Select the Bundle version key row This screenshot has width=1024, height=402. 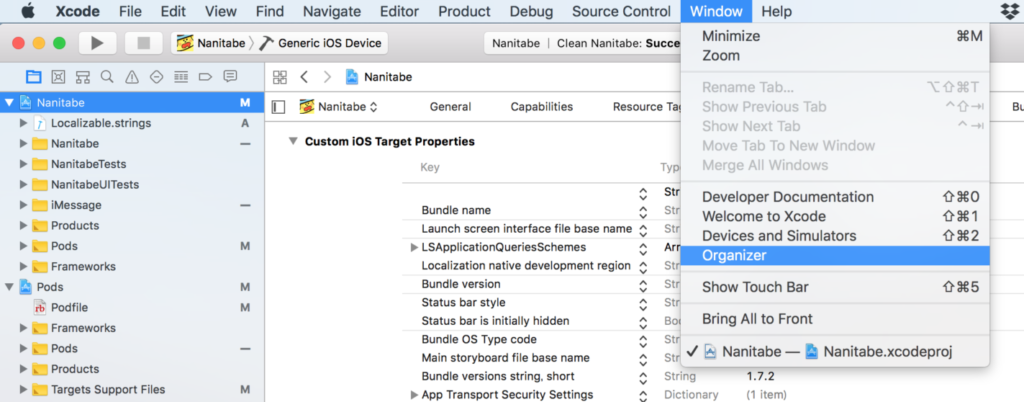point(461,285)
